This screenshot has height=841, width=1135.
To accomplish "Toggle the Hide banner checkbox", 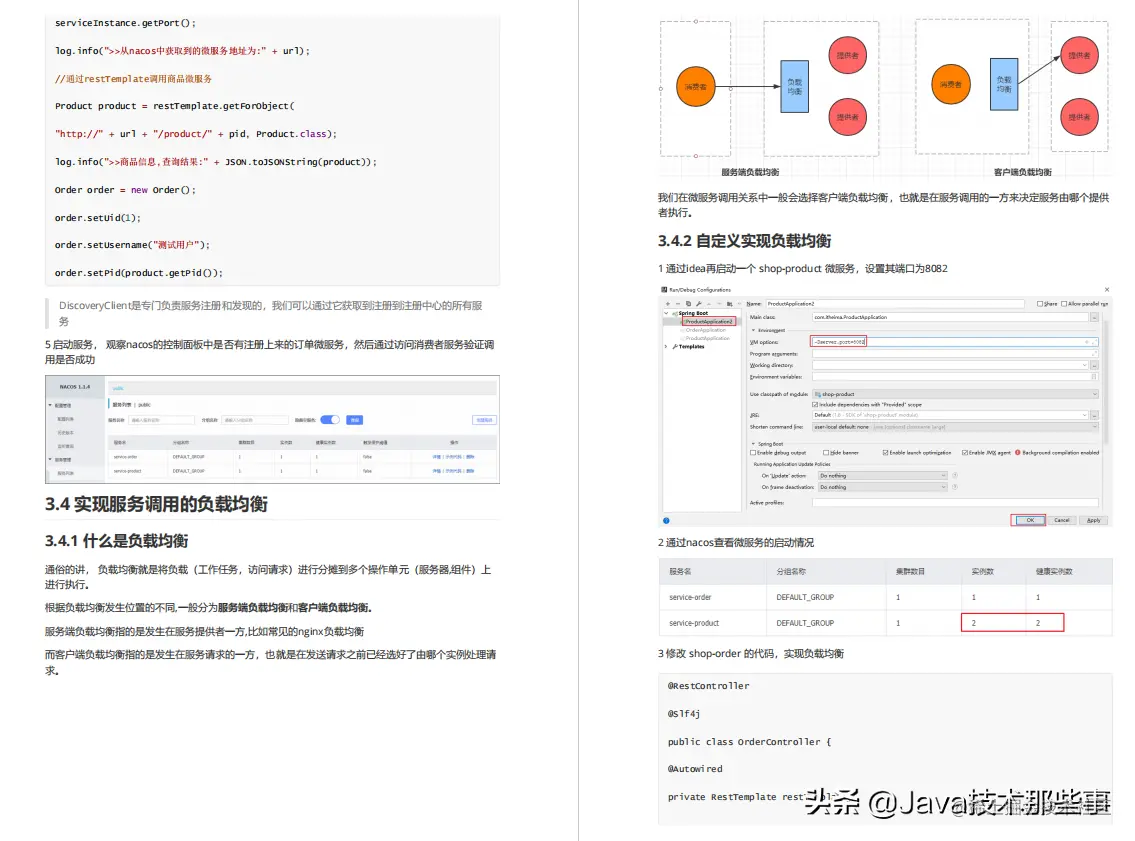I will [x=826, y=452].
